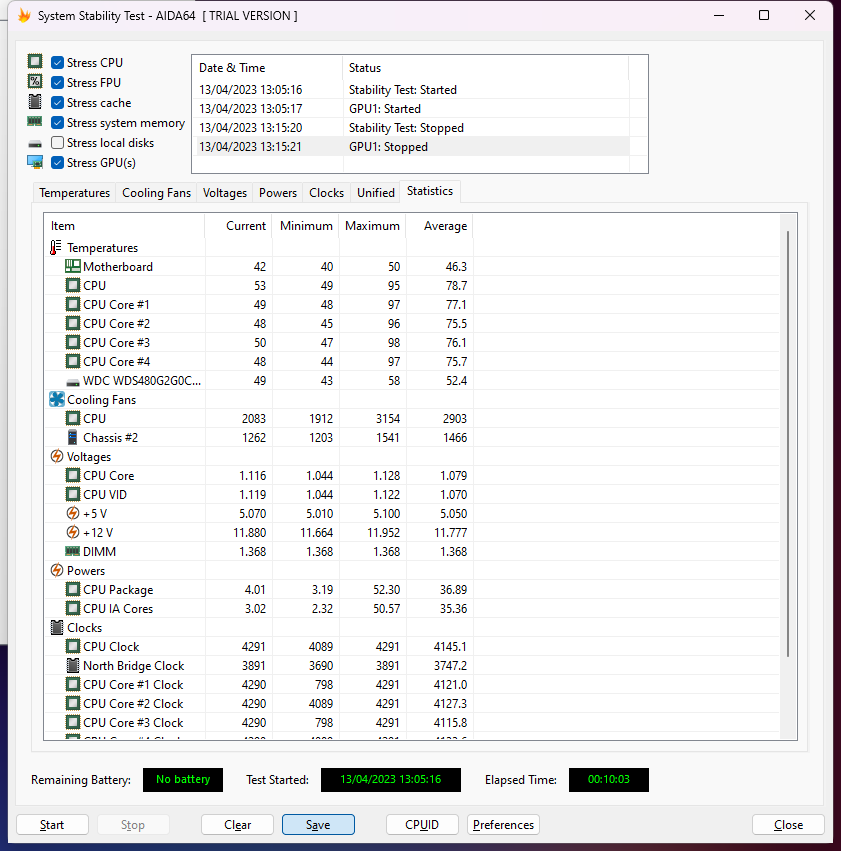Select the 'GPU1: Stopped' log entry
Viewport: 841px width, 851px height.
pyautogui.click(x=412, y=147)
